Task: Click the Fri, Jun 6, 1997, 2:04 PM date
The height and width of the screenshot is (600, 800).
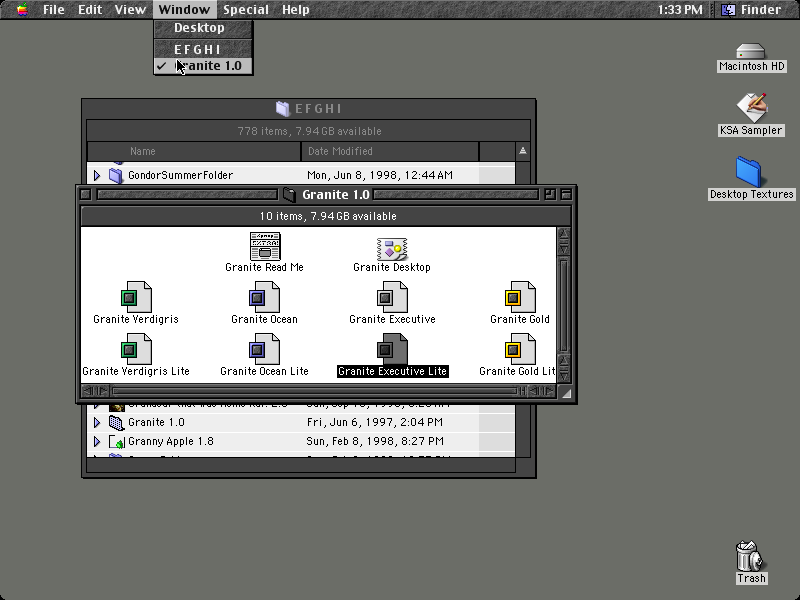Action: coord(374,422)
